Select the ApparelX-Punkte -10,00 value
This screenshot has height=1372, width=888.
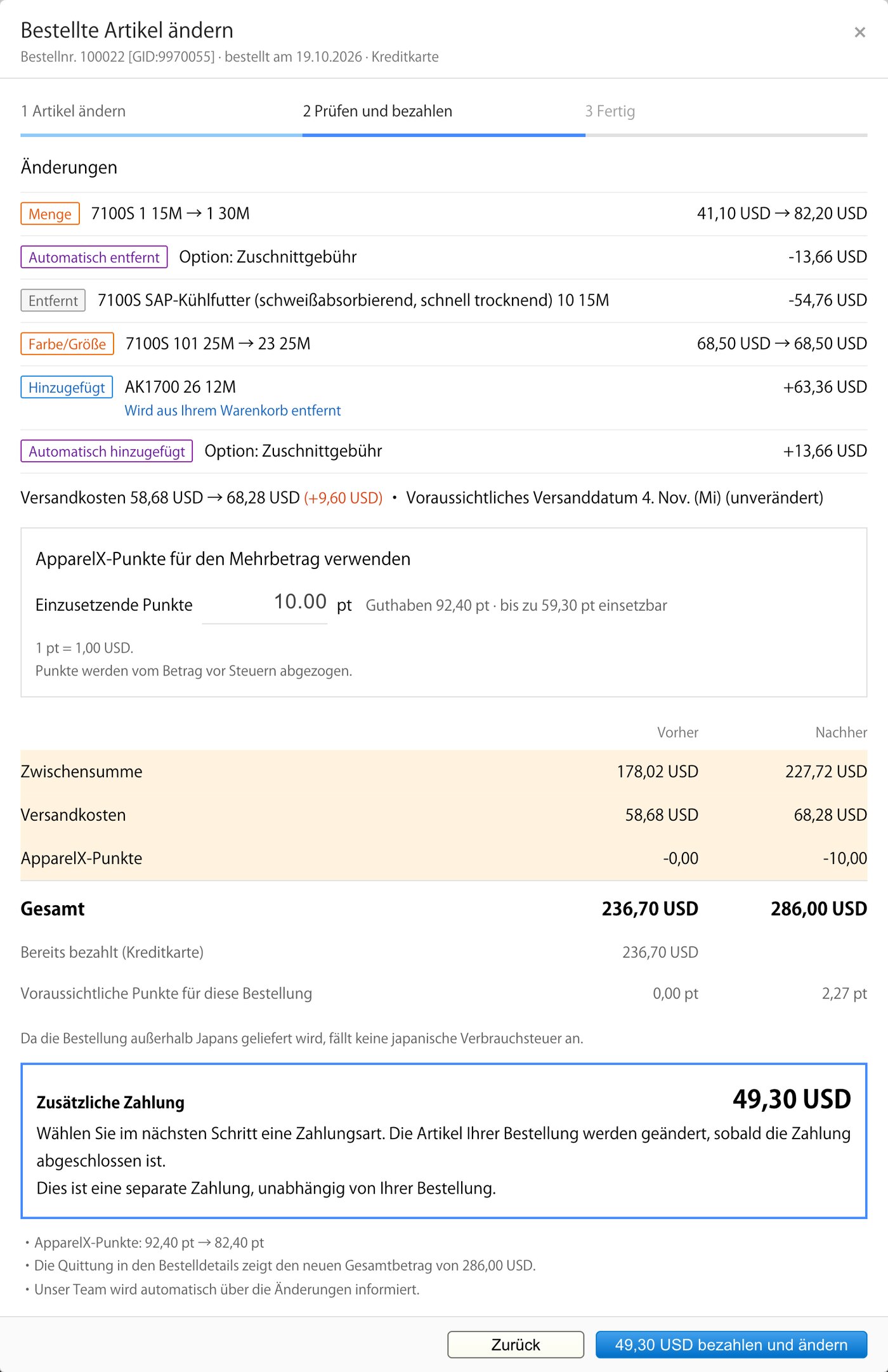pyautogui.click(x=845, y=858)
